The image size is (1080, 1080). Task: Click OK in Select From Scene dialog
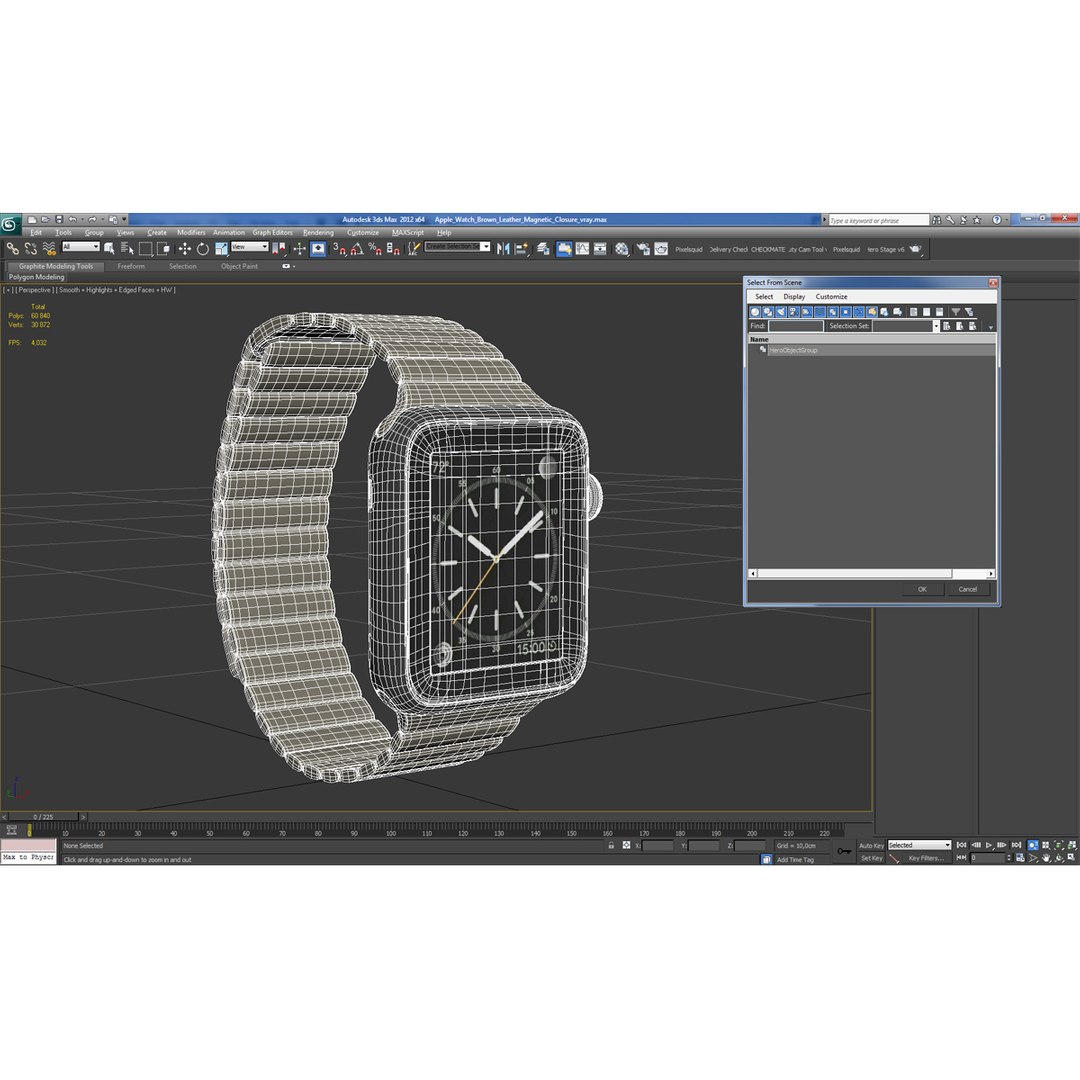(922, 589)
